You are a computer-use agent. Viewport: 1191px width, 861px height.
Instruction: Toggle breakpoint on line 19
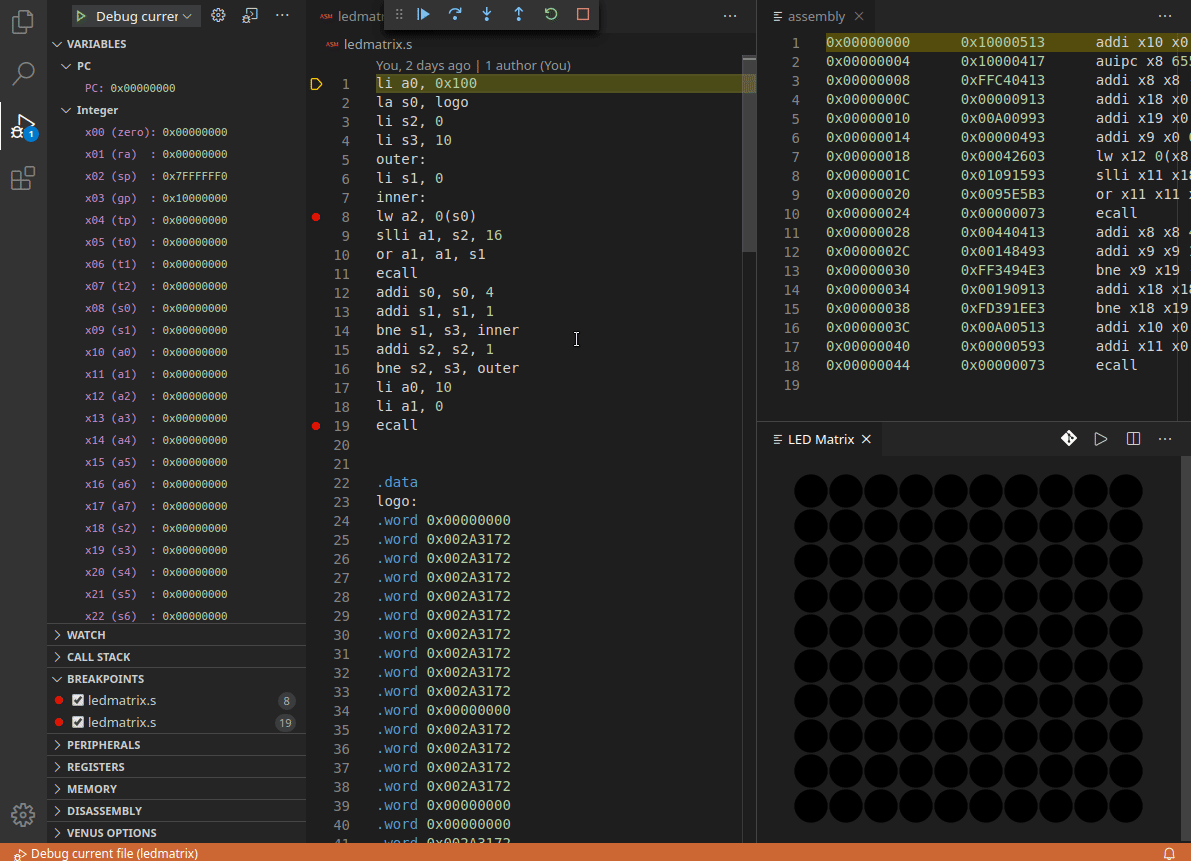click(316, 425)
